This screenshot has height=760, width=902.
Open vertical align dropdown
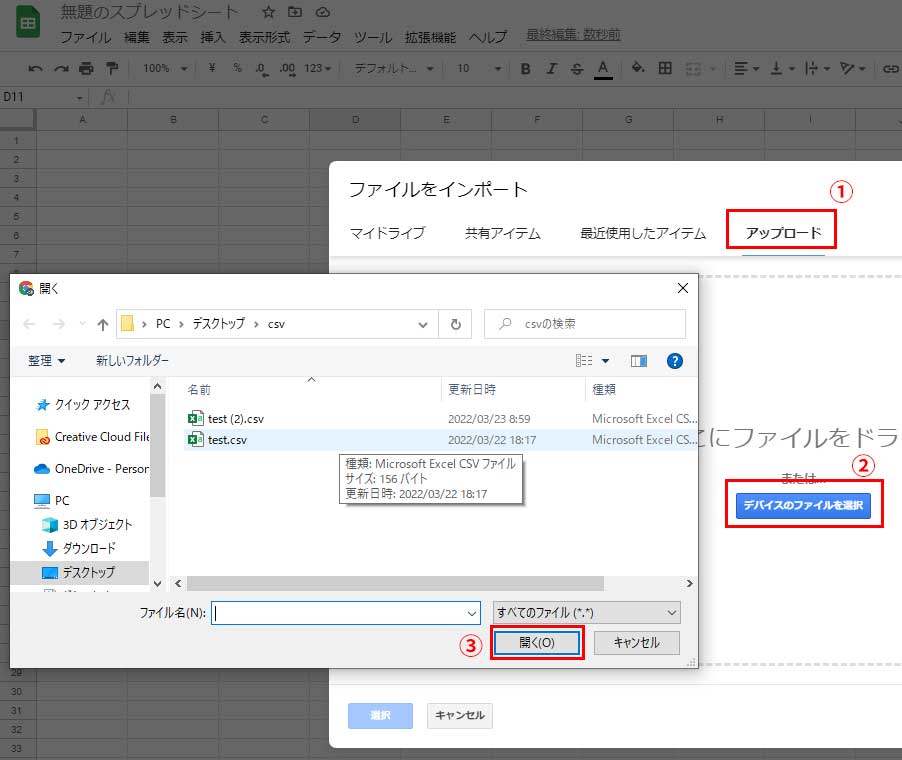782,68
